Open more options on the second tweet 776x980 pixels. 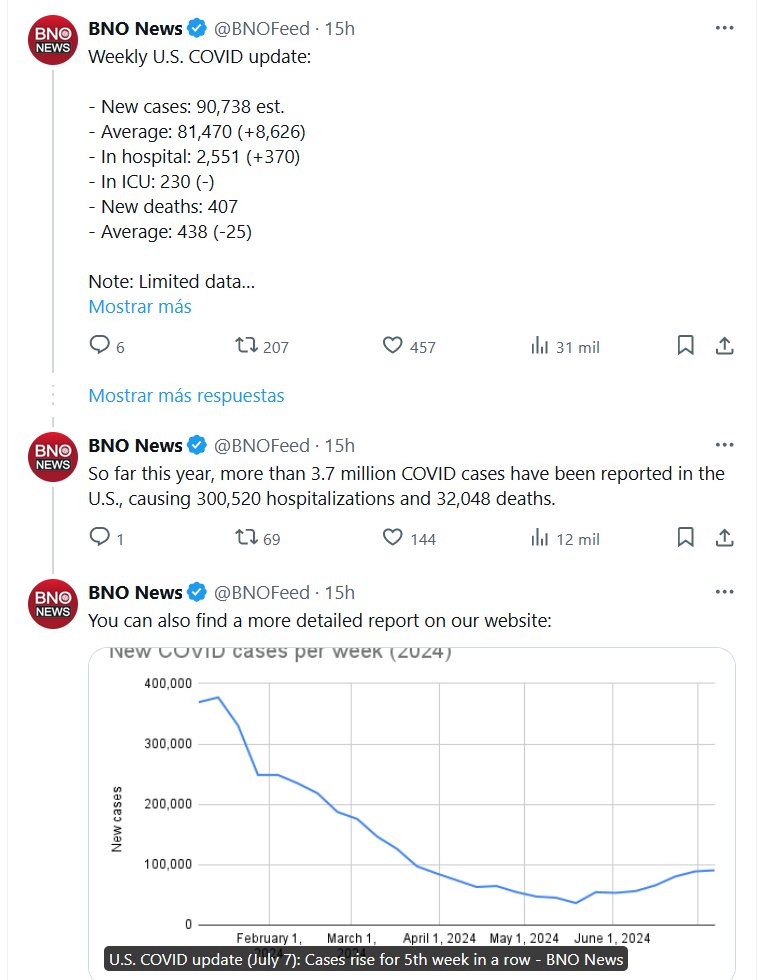(x=725, y=445)
